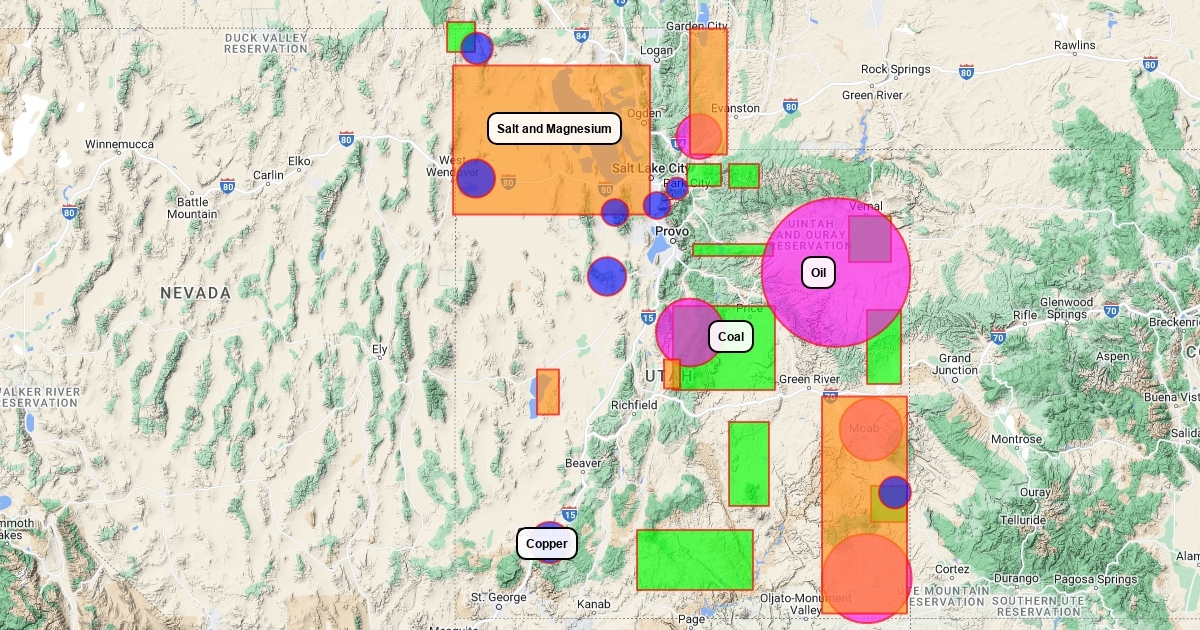Select the blue circle at West Wendover
Screen dimensions: 1200x630
(x=476, y=179)
